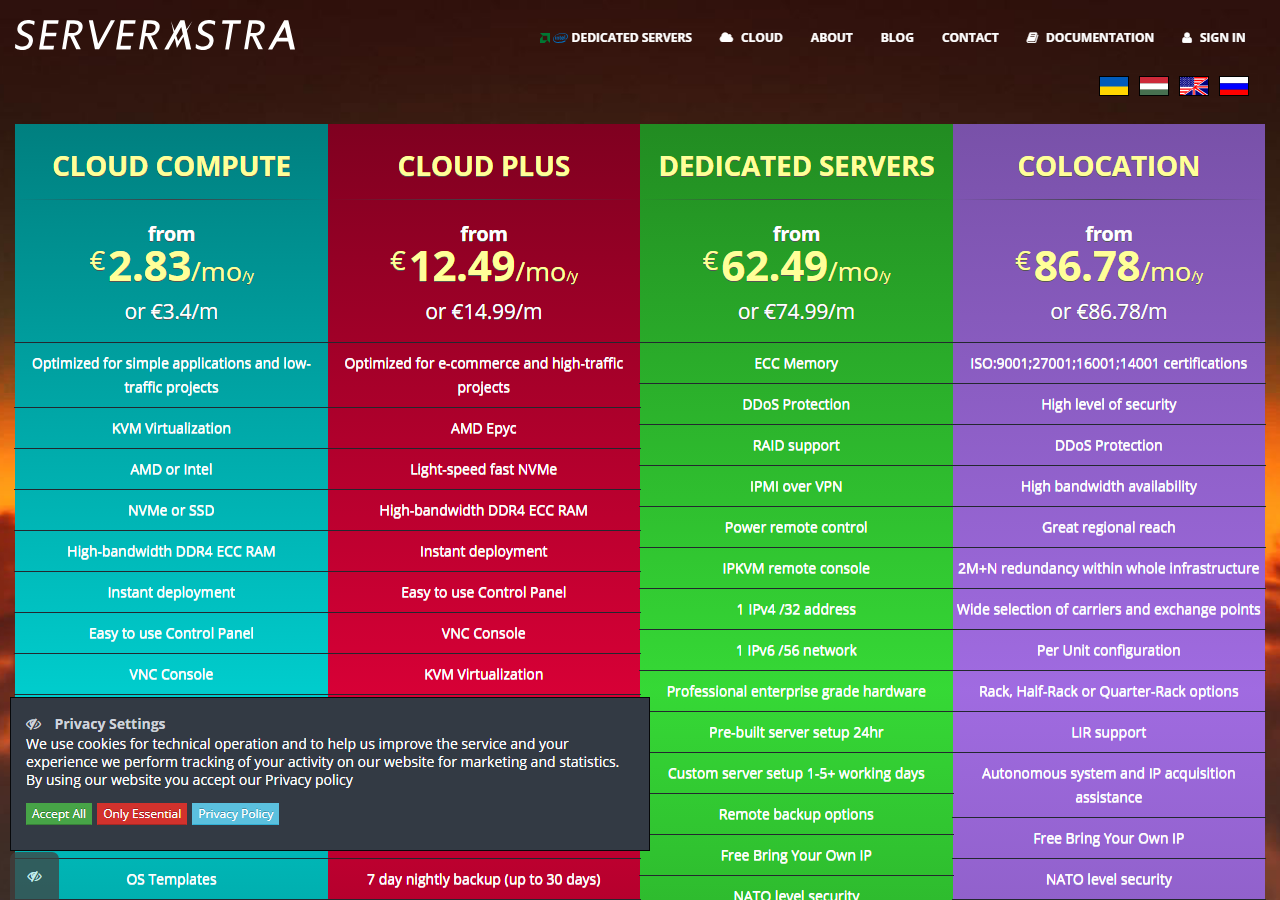Accept all cookies with Accept All

[59, 814]
